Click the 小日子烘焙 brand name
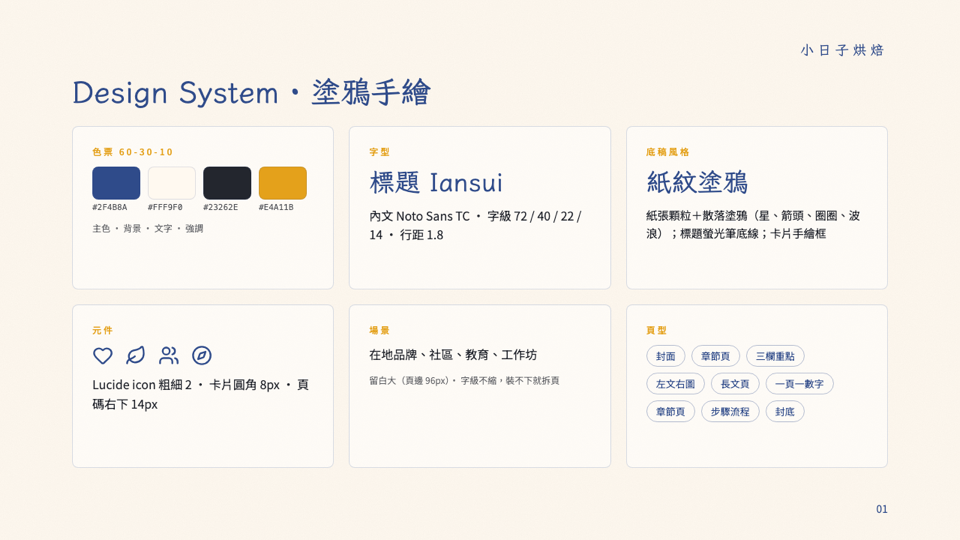Image resolution: width=960 pixels, height=540 pixels. (x=842, y=50)
